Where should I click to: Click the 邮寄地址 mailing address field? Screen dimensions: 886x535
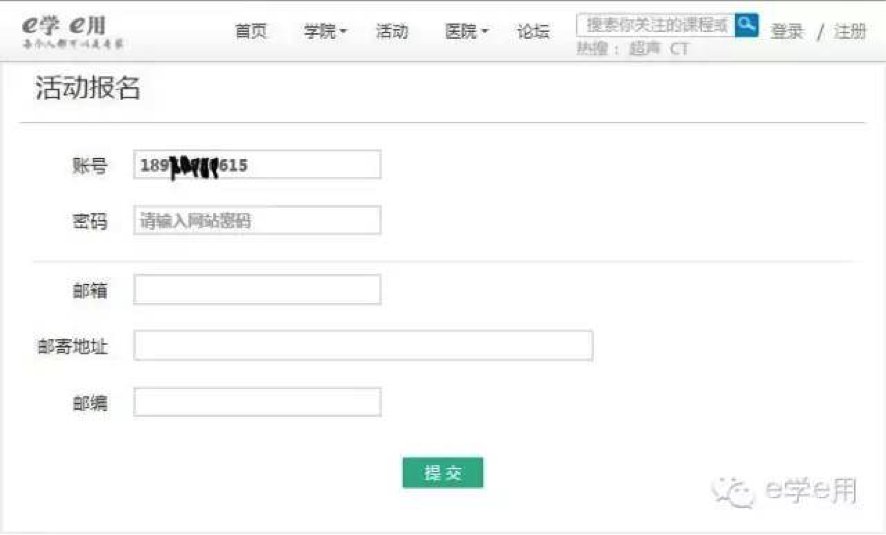click(x=363, y=346)
